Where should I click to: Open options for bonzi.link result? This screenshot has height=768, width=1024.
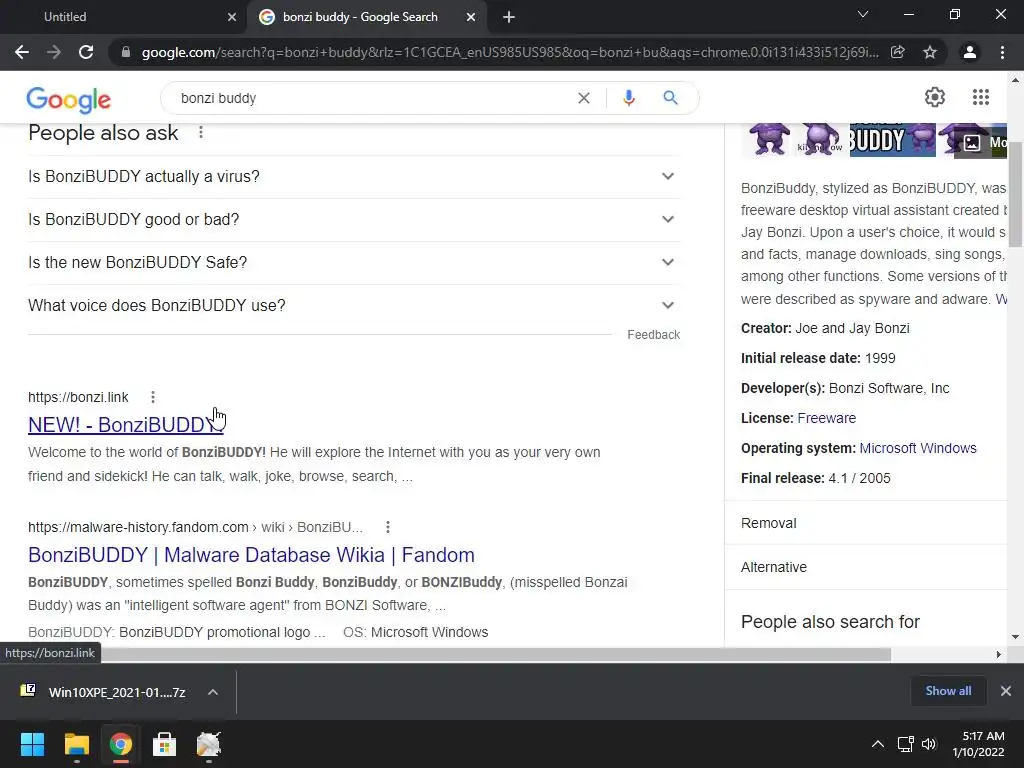tap(153, 397)
